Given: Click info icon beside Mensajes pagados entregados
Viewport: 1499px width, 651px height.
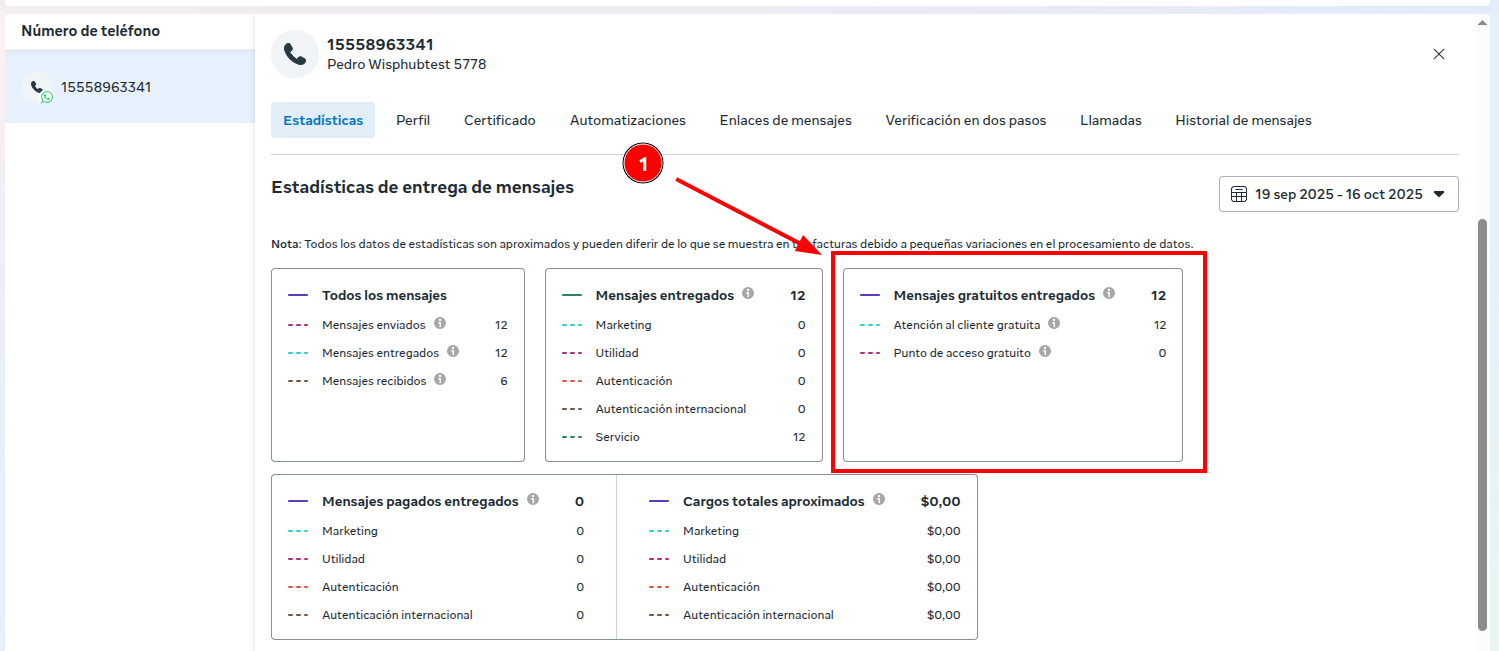Looking at the screenshot, I should [x=533, y=500].
